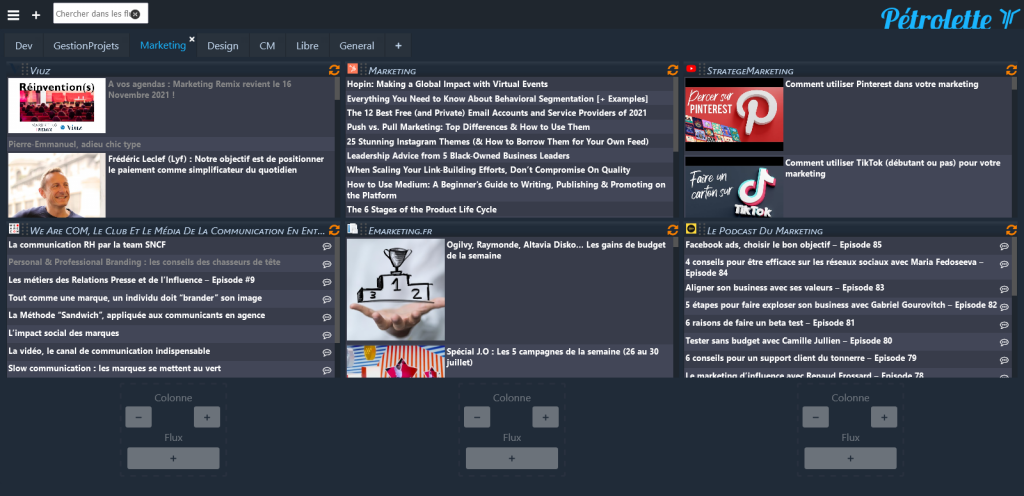Add a Flux in the right column
This screenshot has height=496, width=1024.
[x=850, y=458]
